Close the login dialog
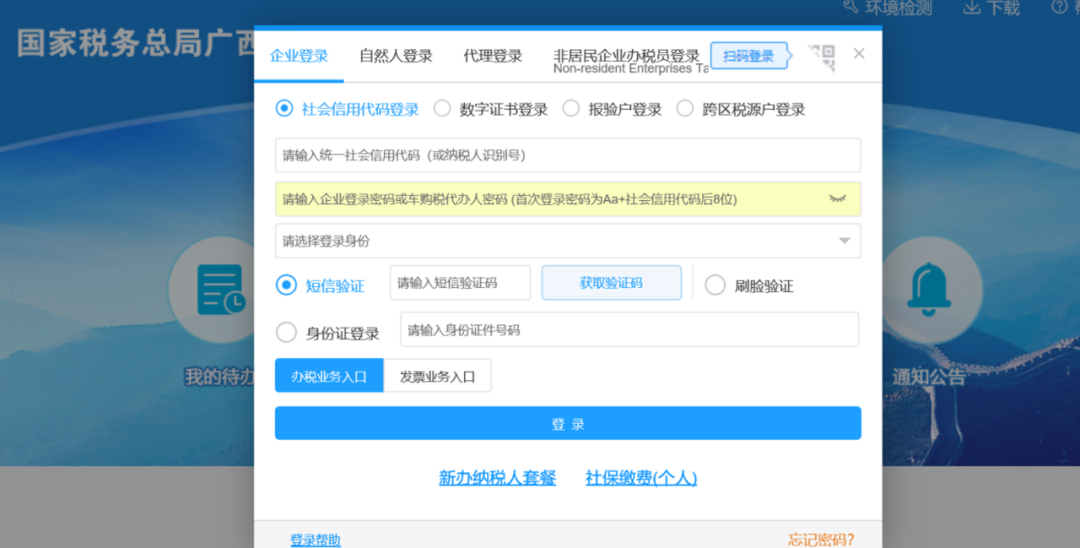 858,54
